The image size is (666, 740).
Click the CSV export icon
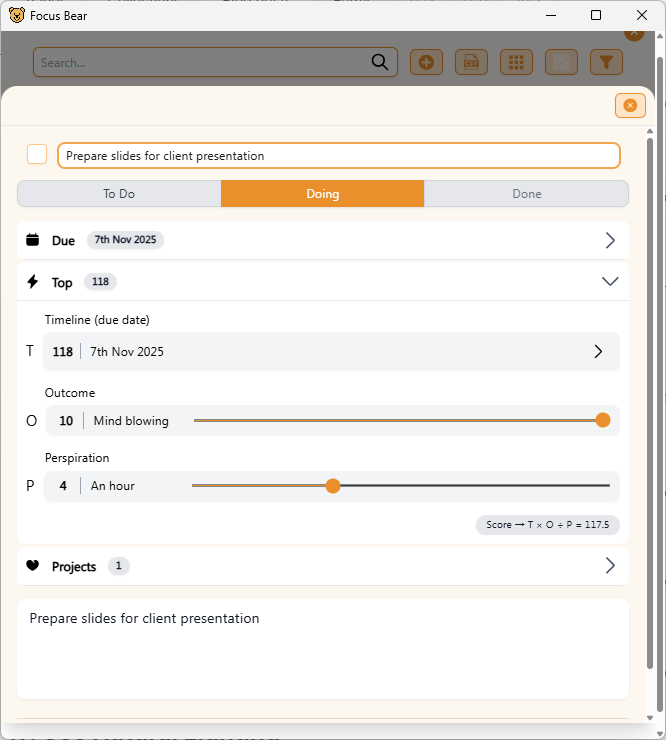[x=471, y=62]
